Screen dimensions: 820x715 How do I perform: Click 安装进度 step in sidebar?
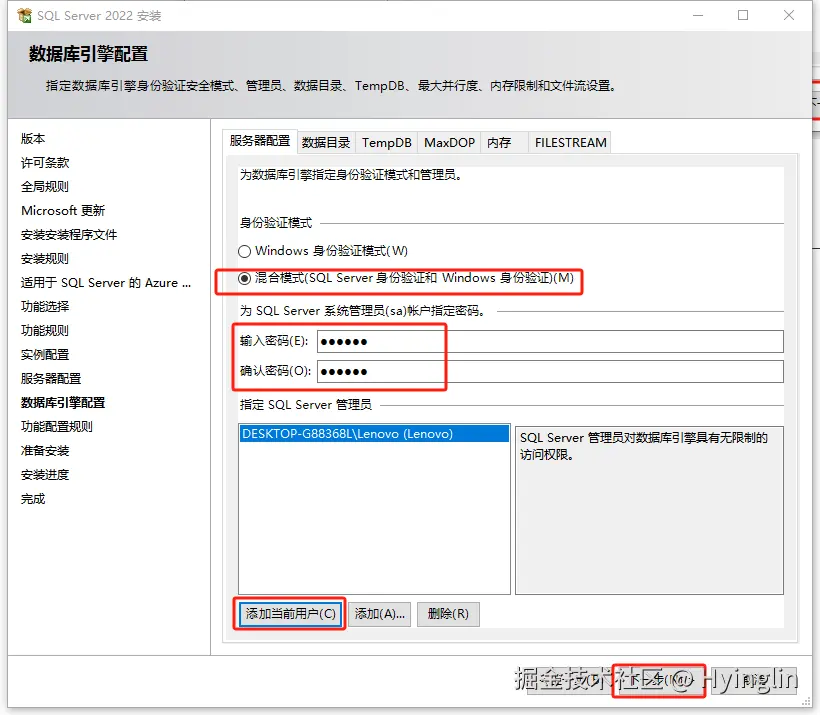click(45, 475)
